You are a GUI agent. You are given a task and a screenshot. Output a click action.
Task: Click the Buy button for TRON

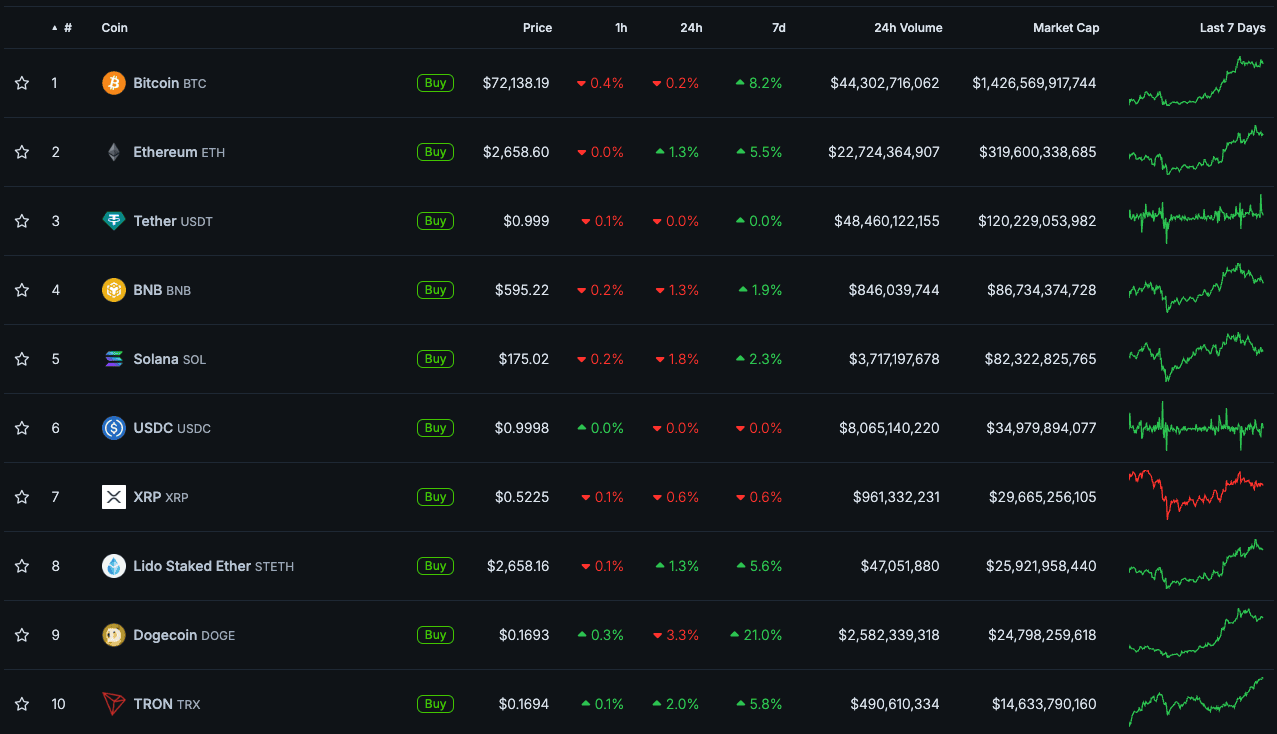(435, 704)
